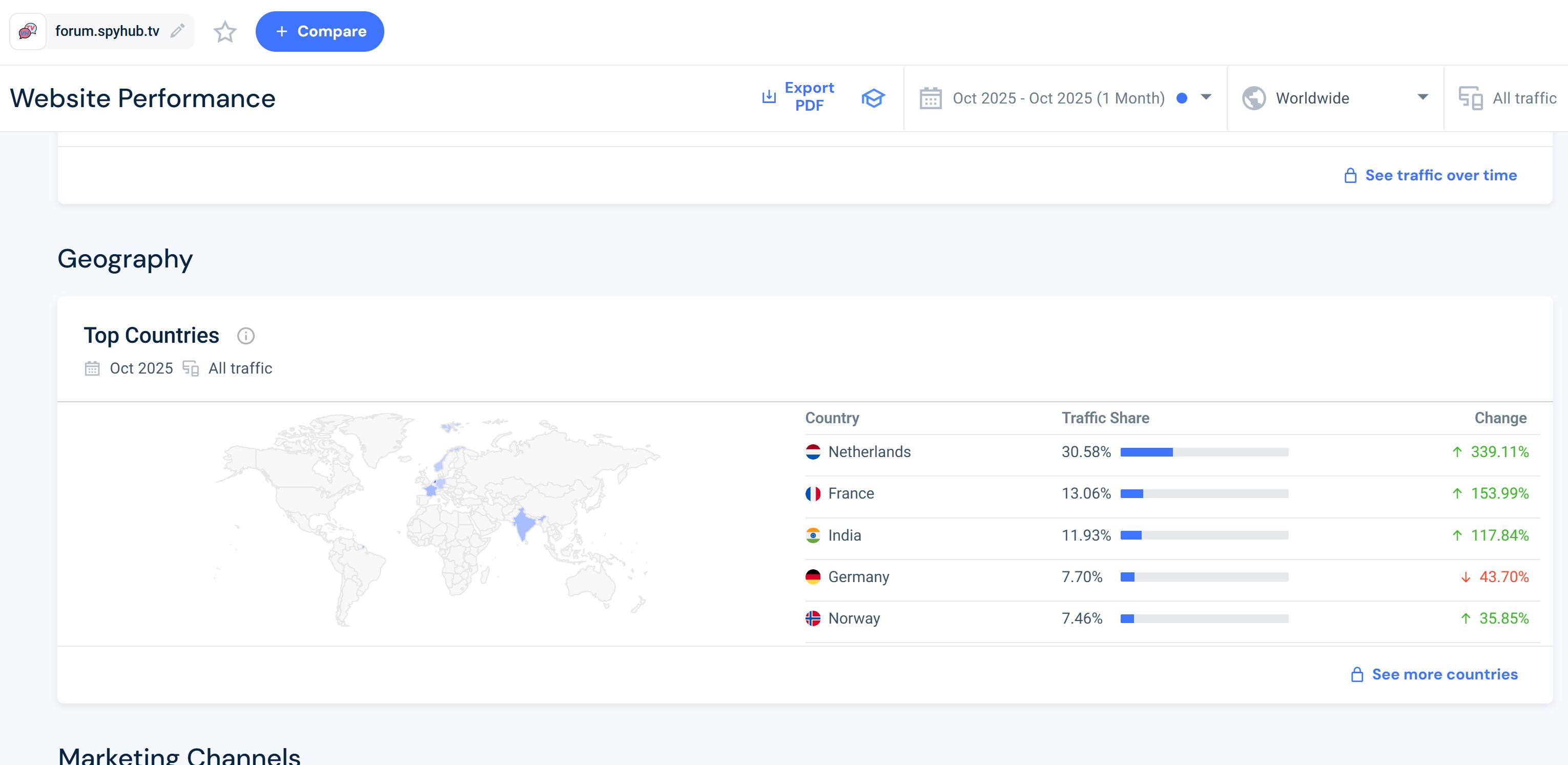The height and width of the screenshot is (765, 1568).
Task: Open the Worldwide country dropdown
Action: click(1422, 97)
